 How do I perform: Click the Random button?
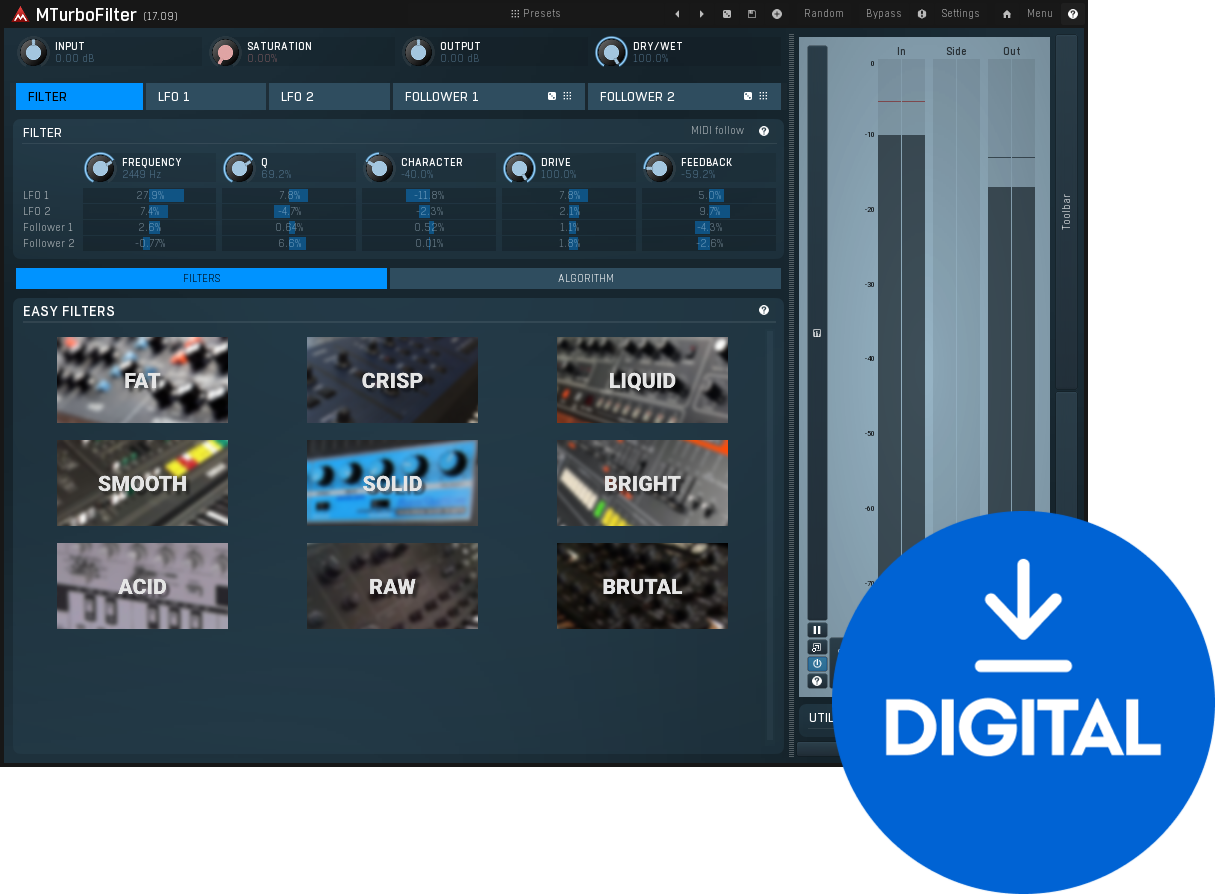pos(824,14)
